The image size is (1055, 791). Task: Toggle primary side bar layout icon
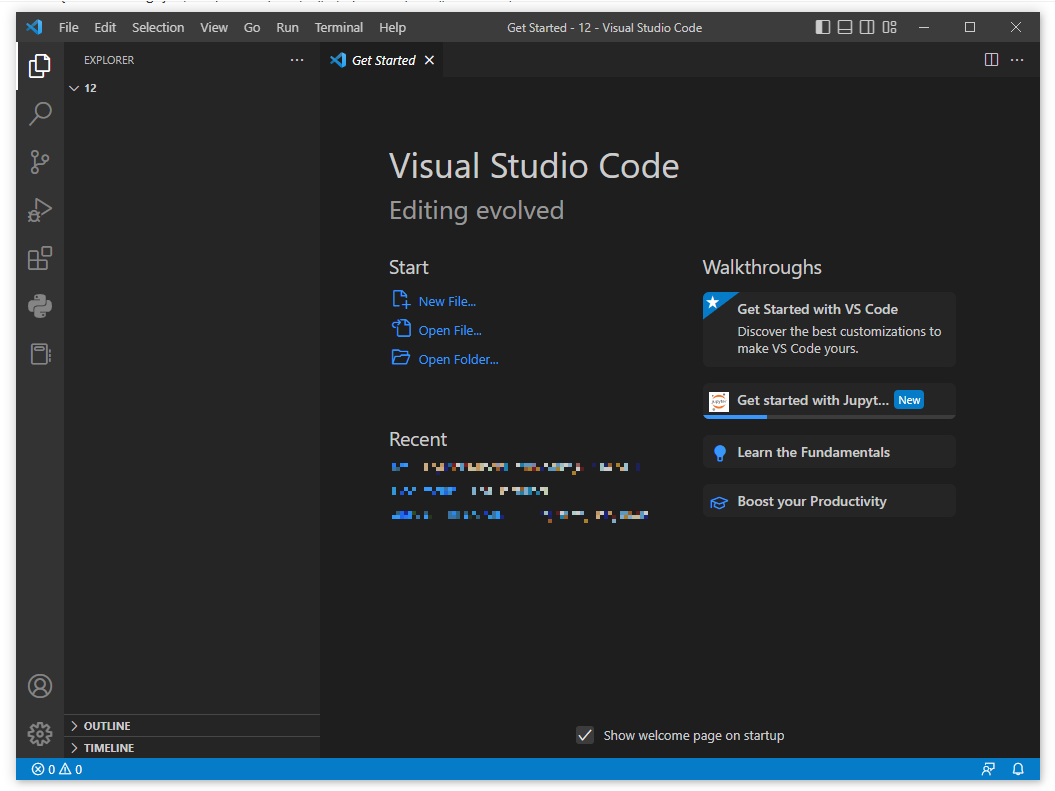(x=823, y=28)
